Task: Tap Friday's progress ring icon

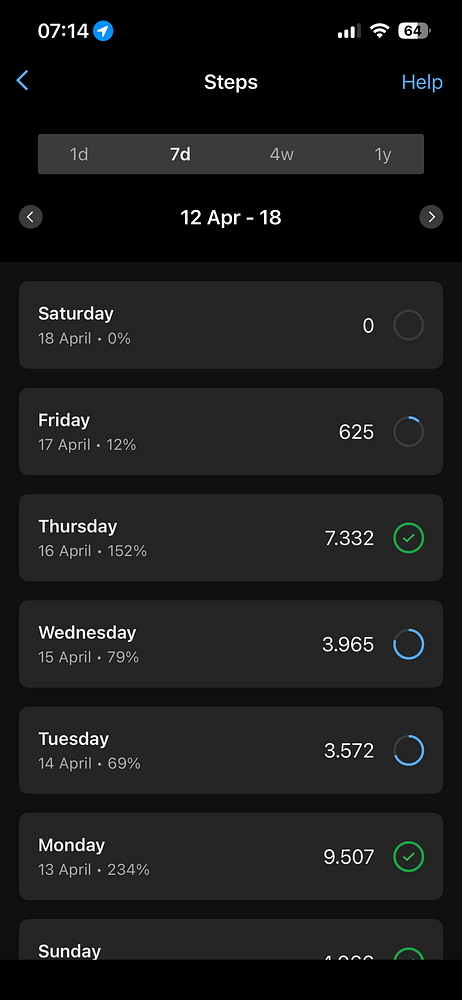Action: click(408, 432)
